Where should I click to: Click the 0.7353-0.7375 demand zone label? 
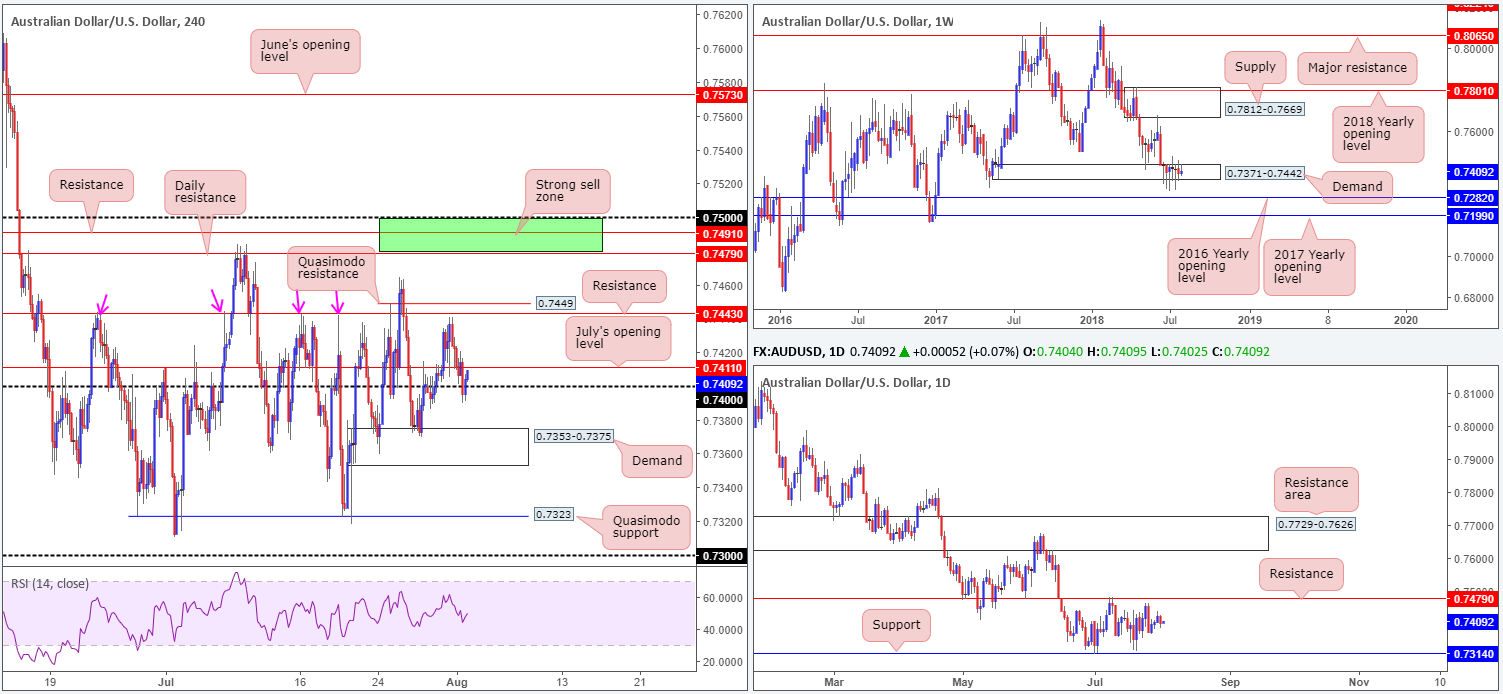coord(573,436)
